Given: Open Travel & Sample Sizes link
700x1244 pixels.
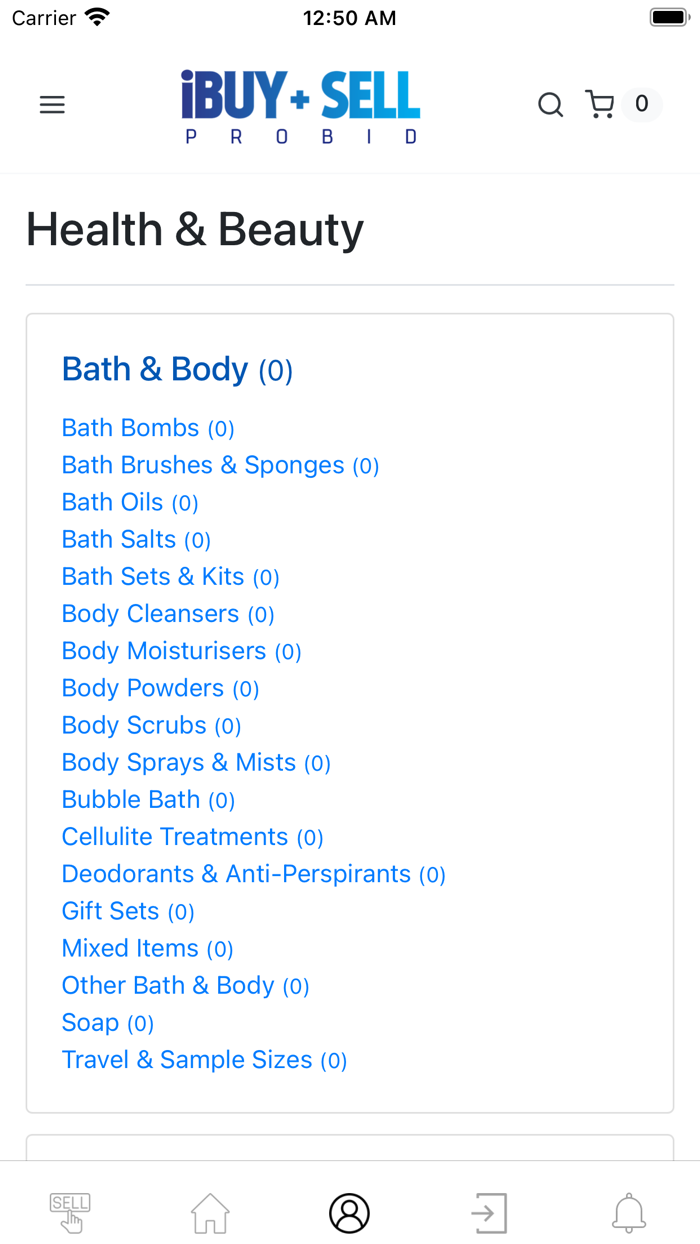Looking at the screenshot, I should point(187,1060).
